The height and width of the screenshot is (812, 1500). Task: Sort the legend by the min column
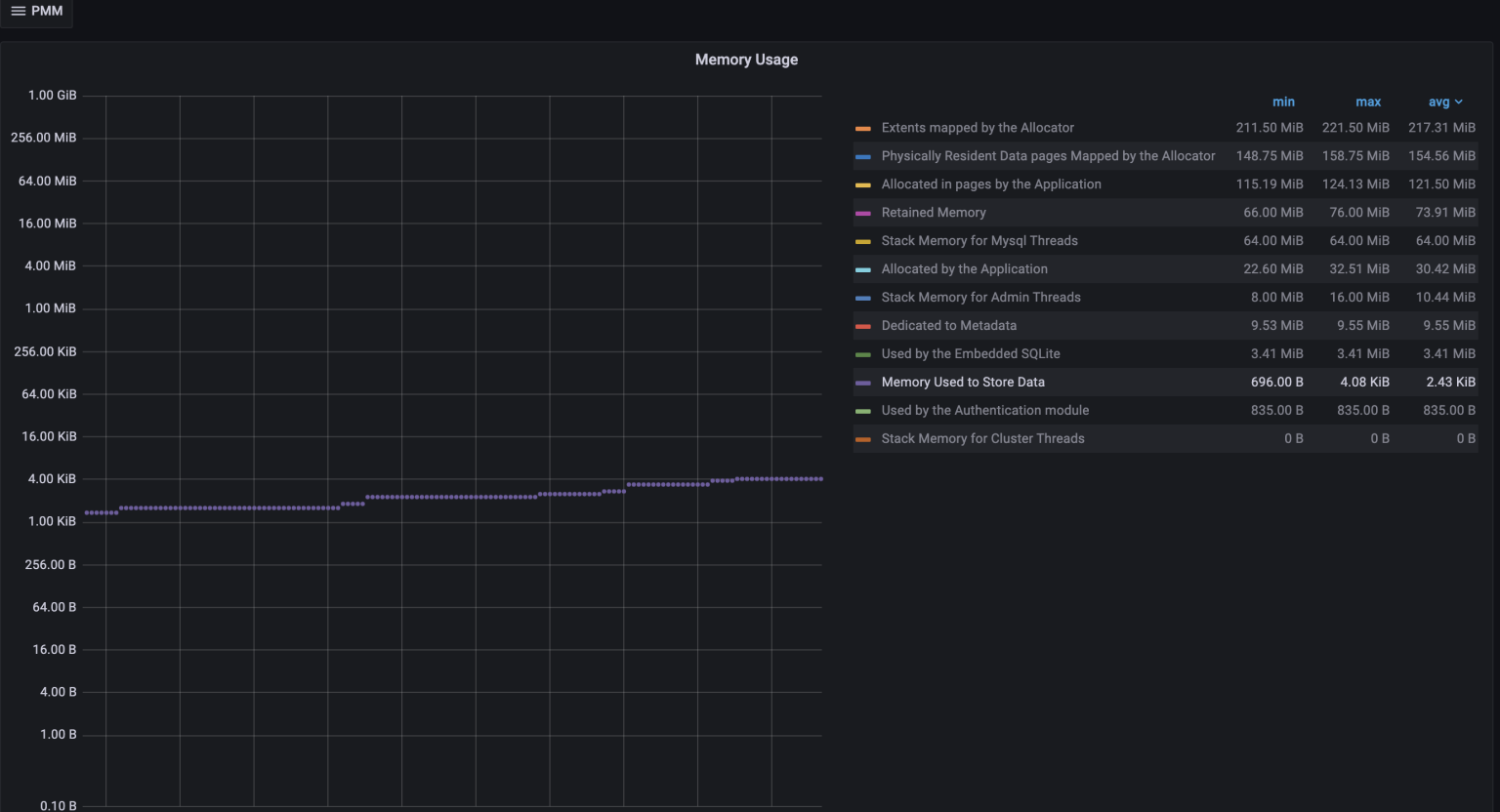click(x=1283, y=101)
